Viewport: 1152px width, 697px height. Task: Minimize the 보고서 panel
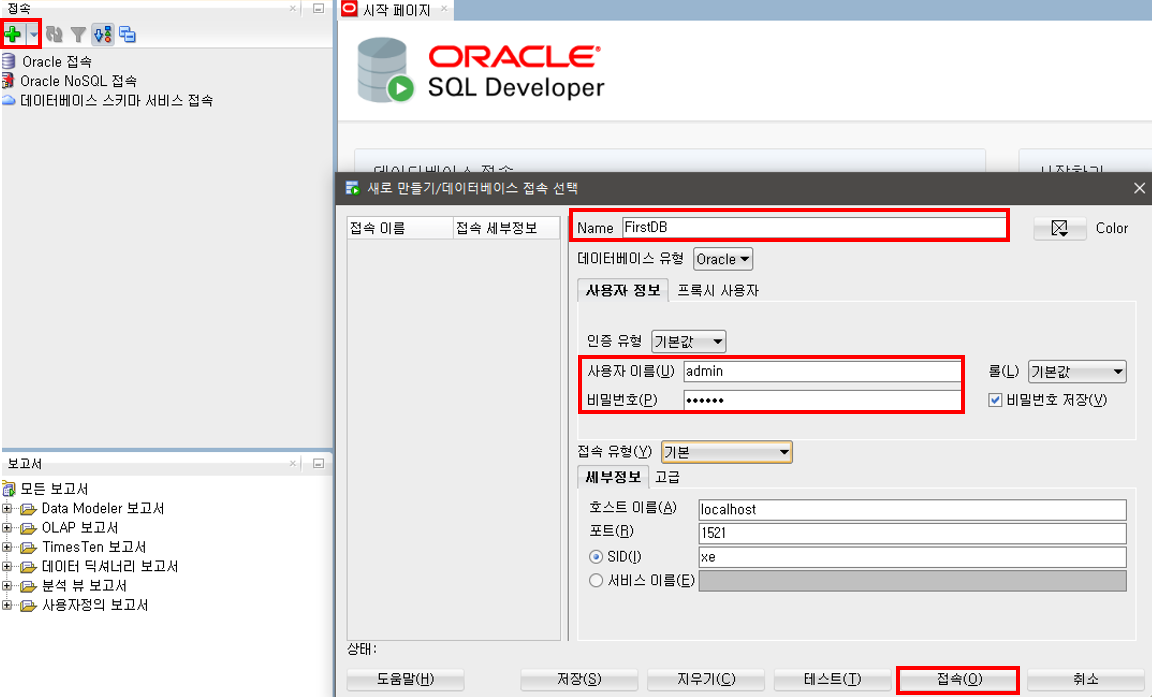tap(318, 463)
